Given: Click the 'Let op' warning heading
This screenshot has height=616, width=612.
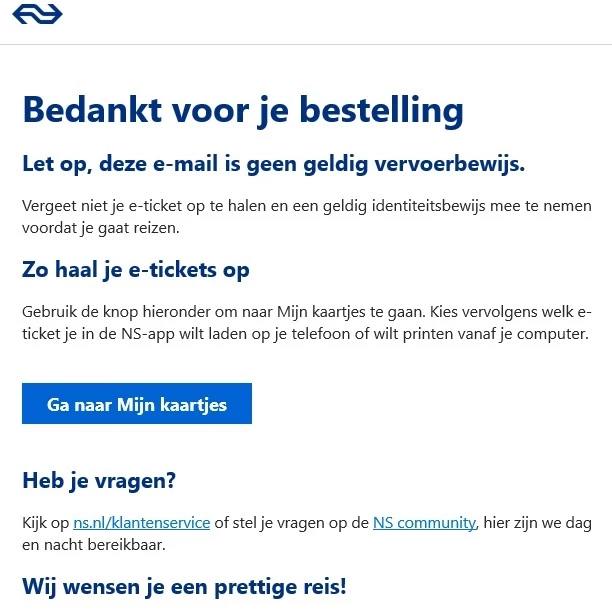Looking at the screenshot, I should tap(273, 163).
